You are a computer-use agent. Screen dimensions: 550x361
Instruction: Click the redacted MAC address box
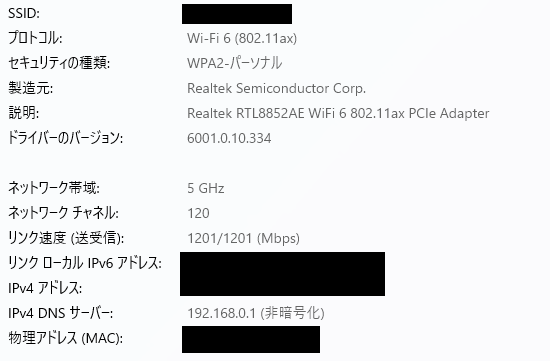coord(251,339)
